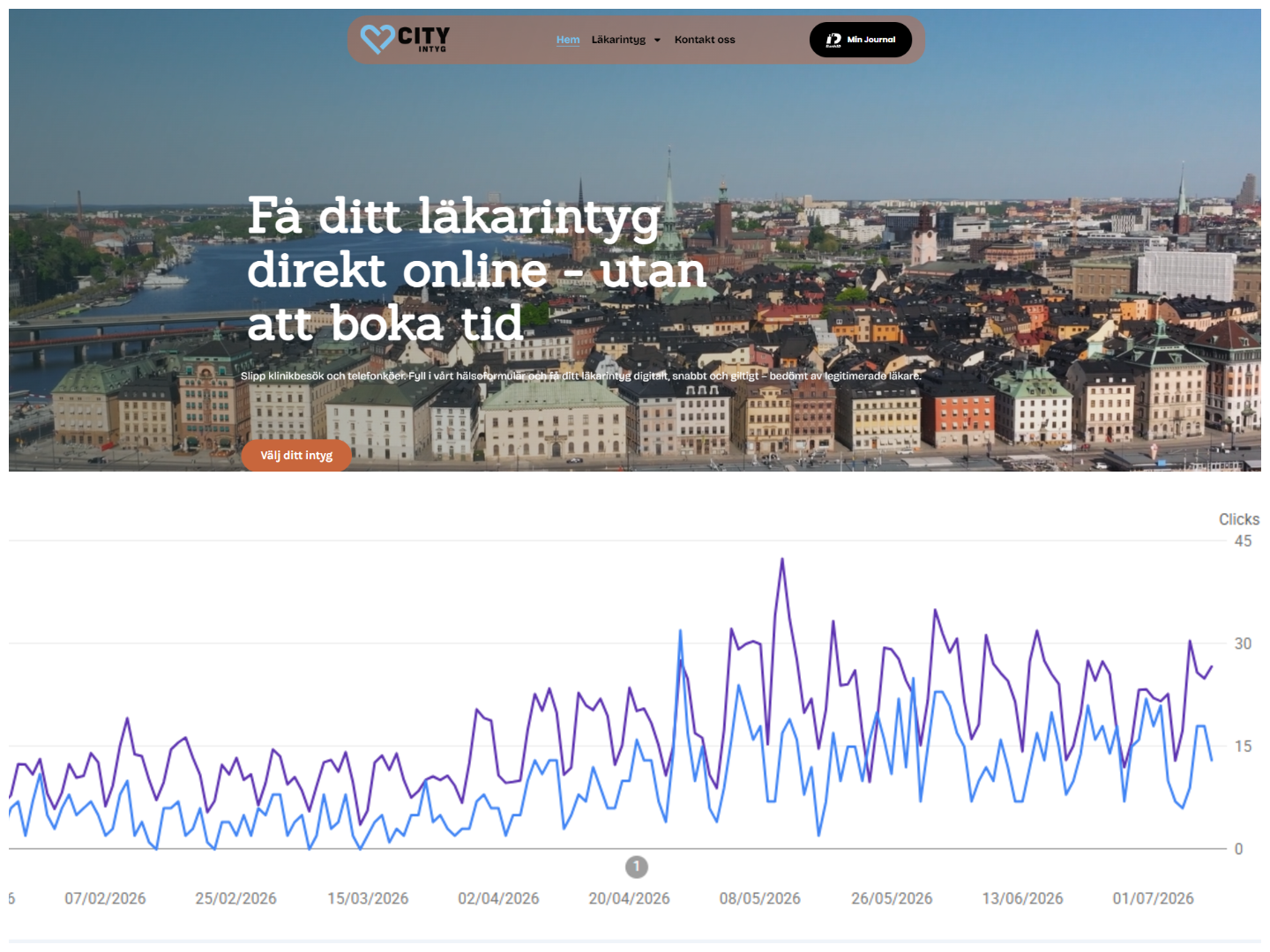Click the 15 value on the axis
This screenshot has height=952, width=1270.
(1243, 747)
